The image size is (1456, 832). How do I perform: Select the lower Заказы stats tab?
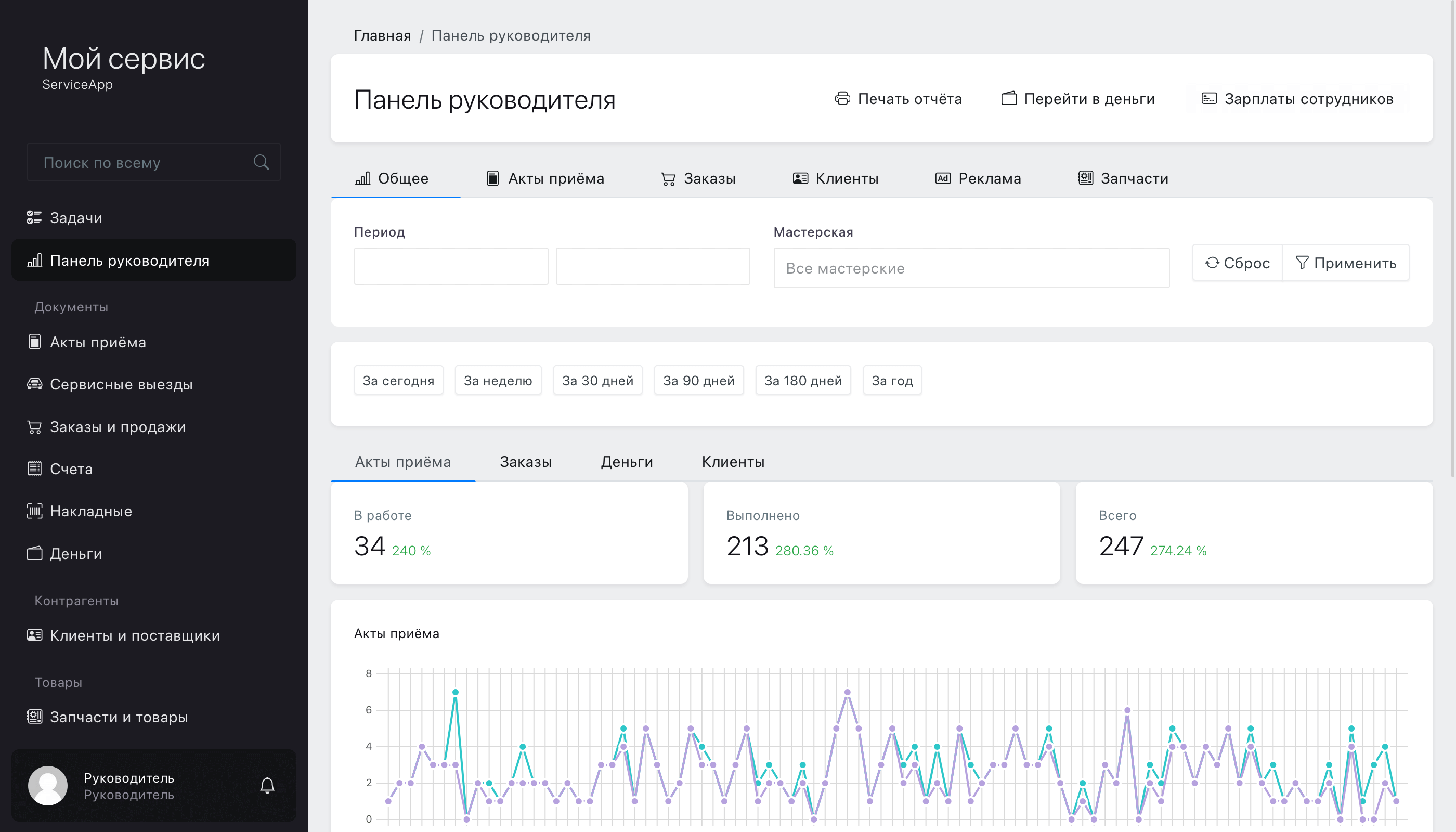click(526, 462)
